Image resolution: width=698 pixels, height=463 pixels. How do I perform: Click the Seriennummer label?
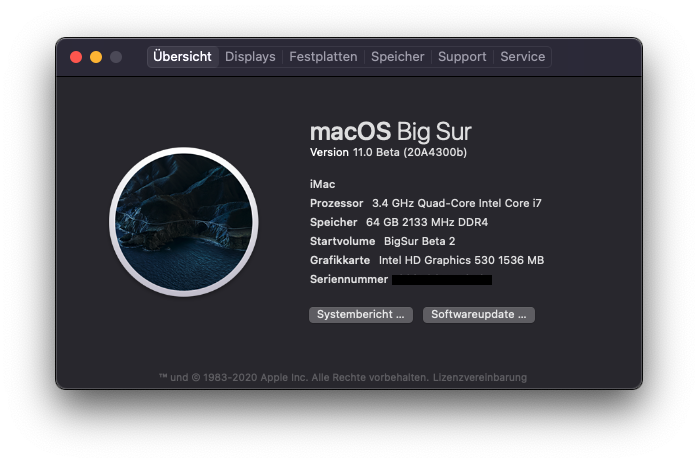click(349, 279)
